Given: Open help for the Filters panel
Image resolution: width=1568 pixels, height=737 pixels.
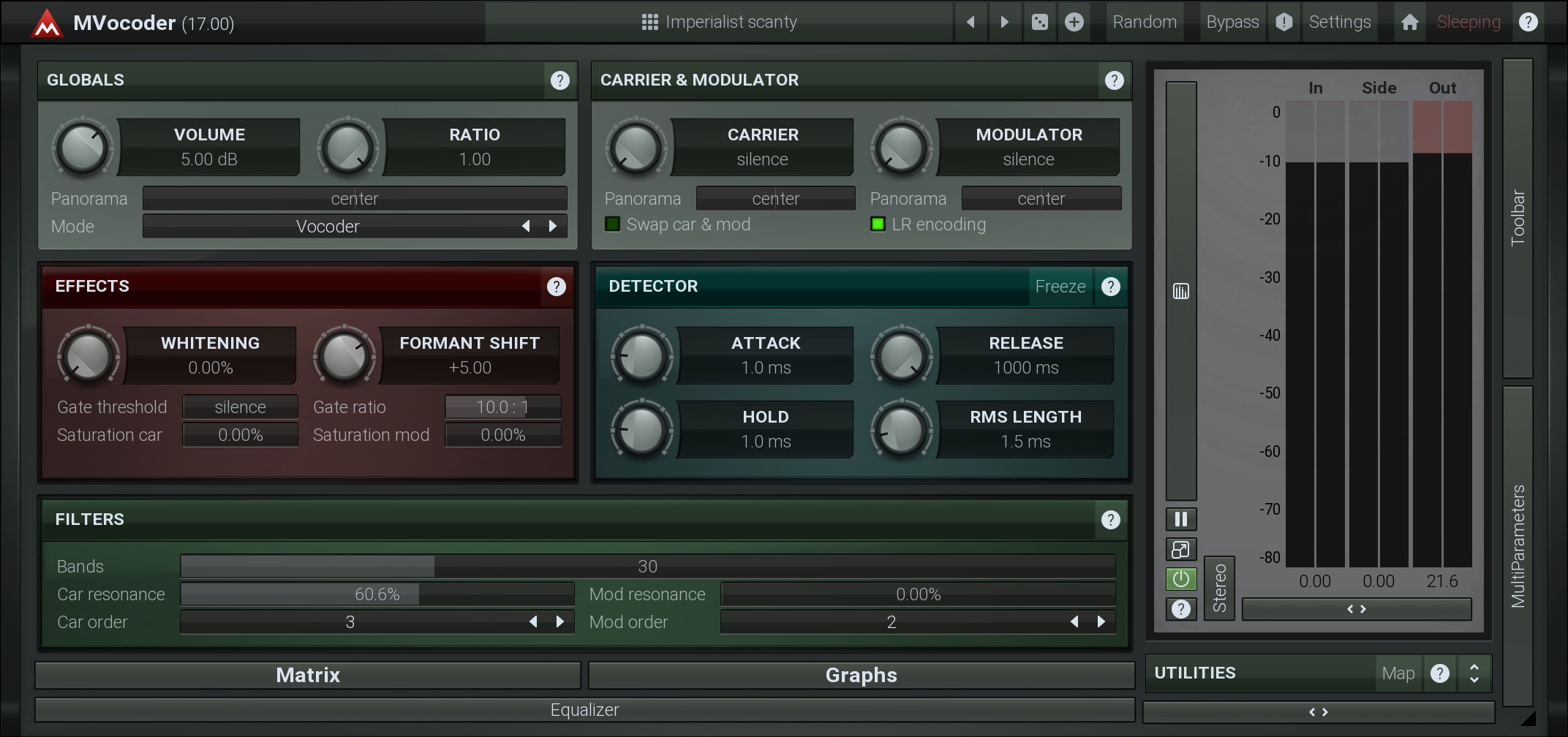Looking at the screenshot, I should [x=1110, y=520].
